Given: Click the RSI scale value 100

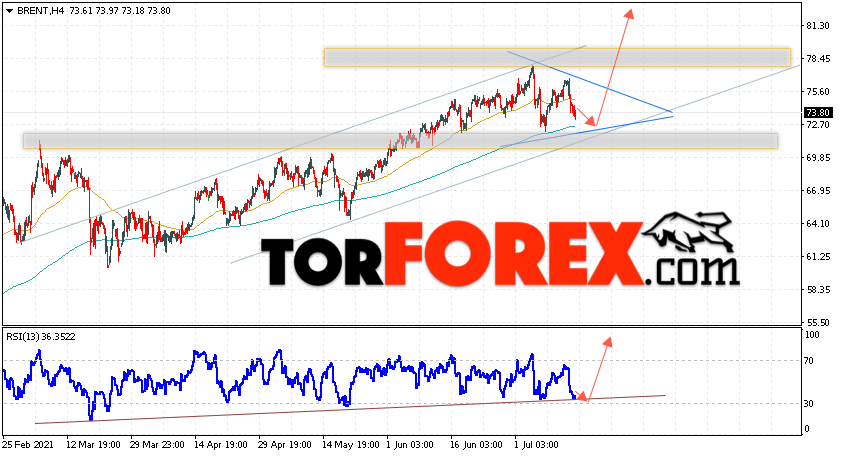Looking at the screenshot, I should (813, 335).
